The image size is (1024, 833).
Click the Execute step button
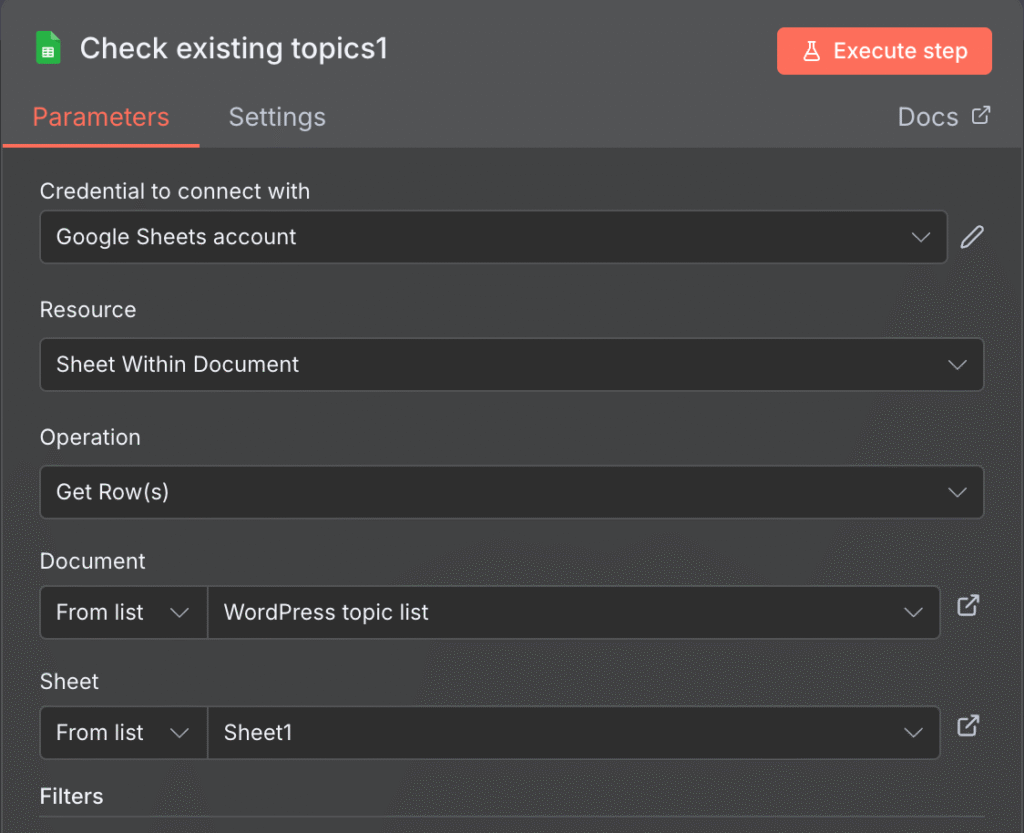[x=884, y=50]
